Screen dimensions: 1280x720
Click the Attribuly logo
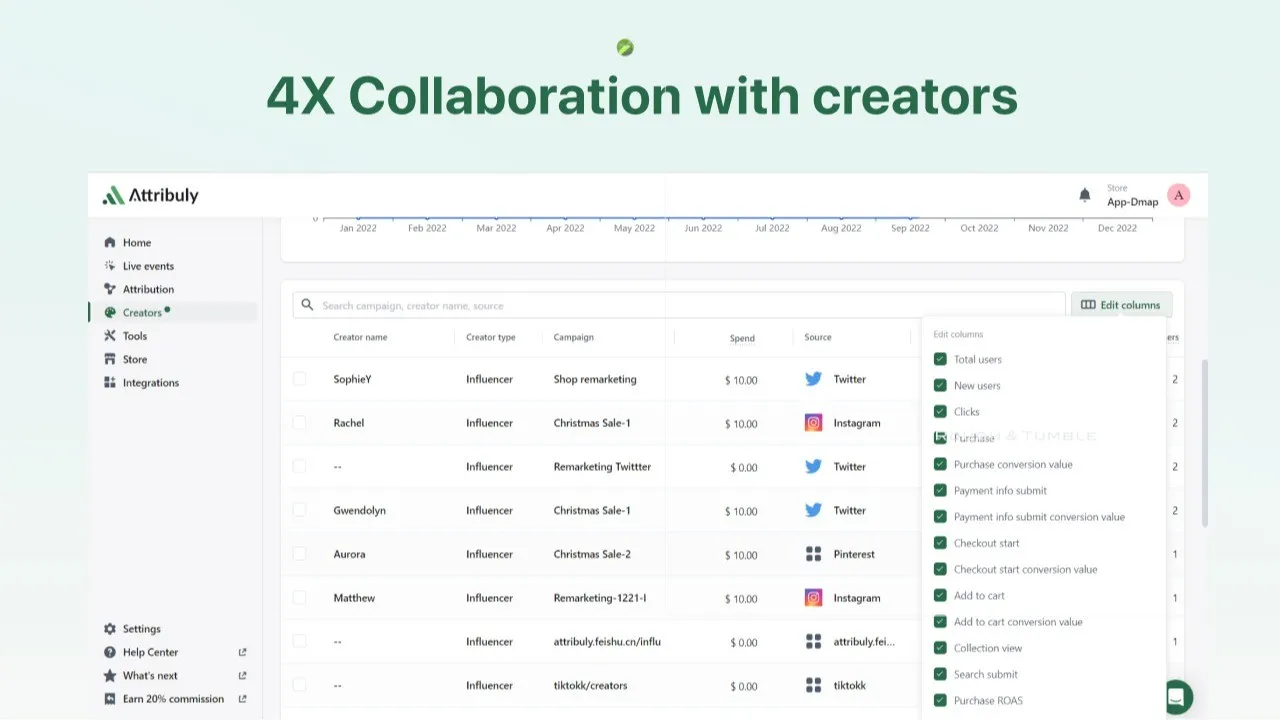point(151,195)
